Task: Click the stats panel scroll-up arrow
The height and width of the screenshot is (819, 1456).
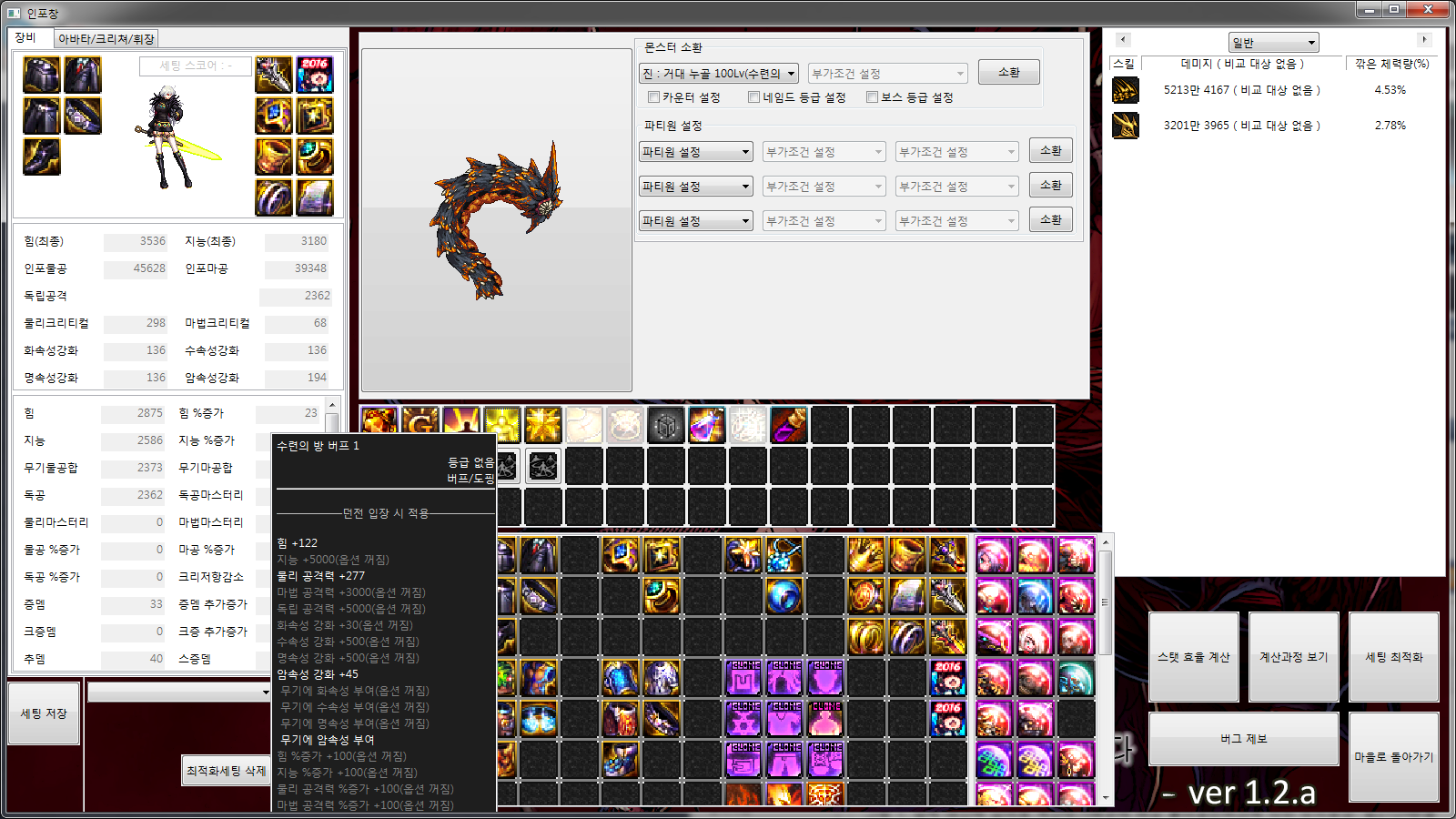Action: click(332, 404)
